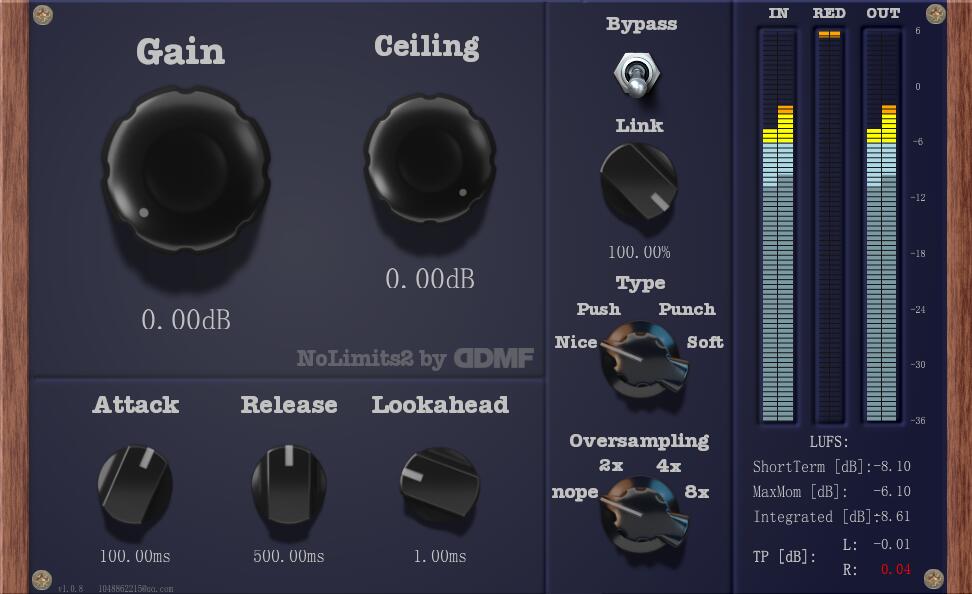Image resolution: width=972 pixels, height=594 pixels.
Task: Click the Lookahead knob
Action: [x=439, y=482]
